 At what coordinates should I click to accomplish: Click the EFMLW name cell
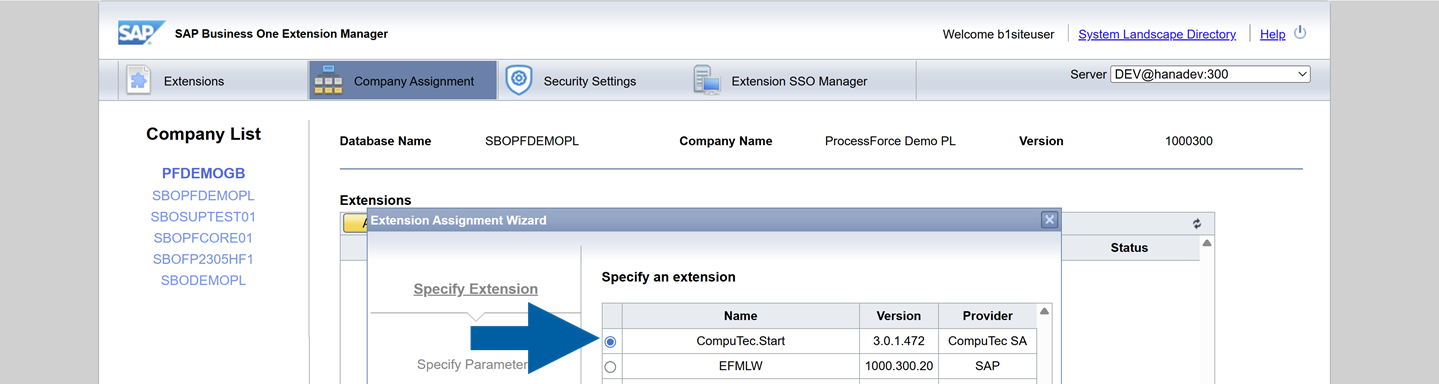pyautogui.click(x=741, y=366)
